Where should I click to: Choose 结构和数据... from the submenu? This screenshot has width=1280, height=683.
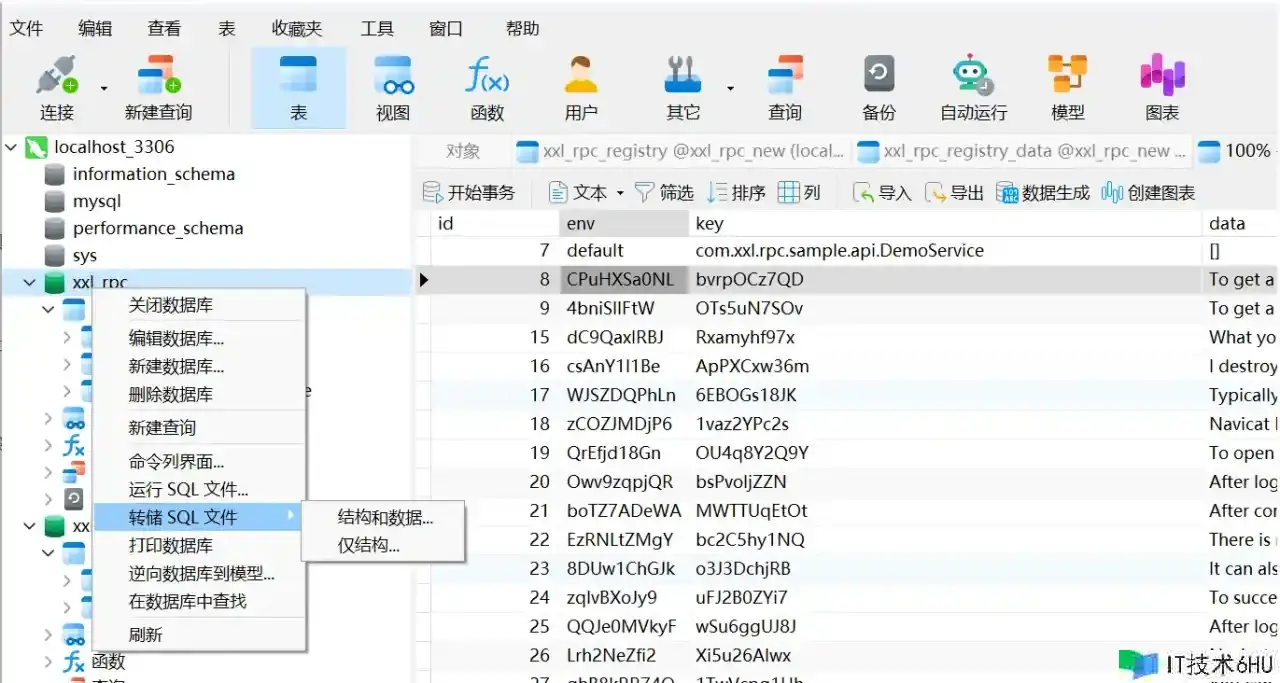(385, 517)
